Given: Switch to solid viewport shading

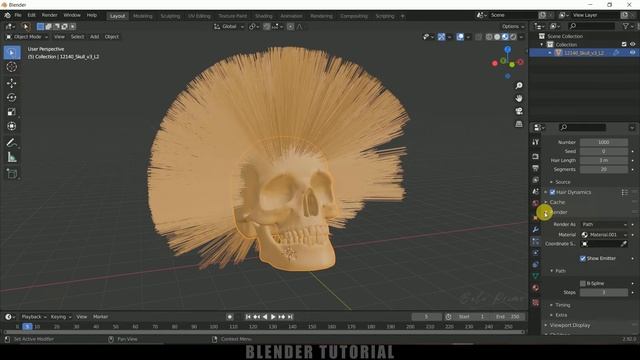Looking at the screenshot, I should (497, 37).
